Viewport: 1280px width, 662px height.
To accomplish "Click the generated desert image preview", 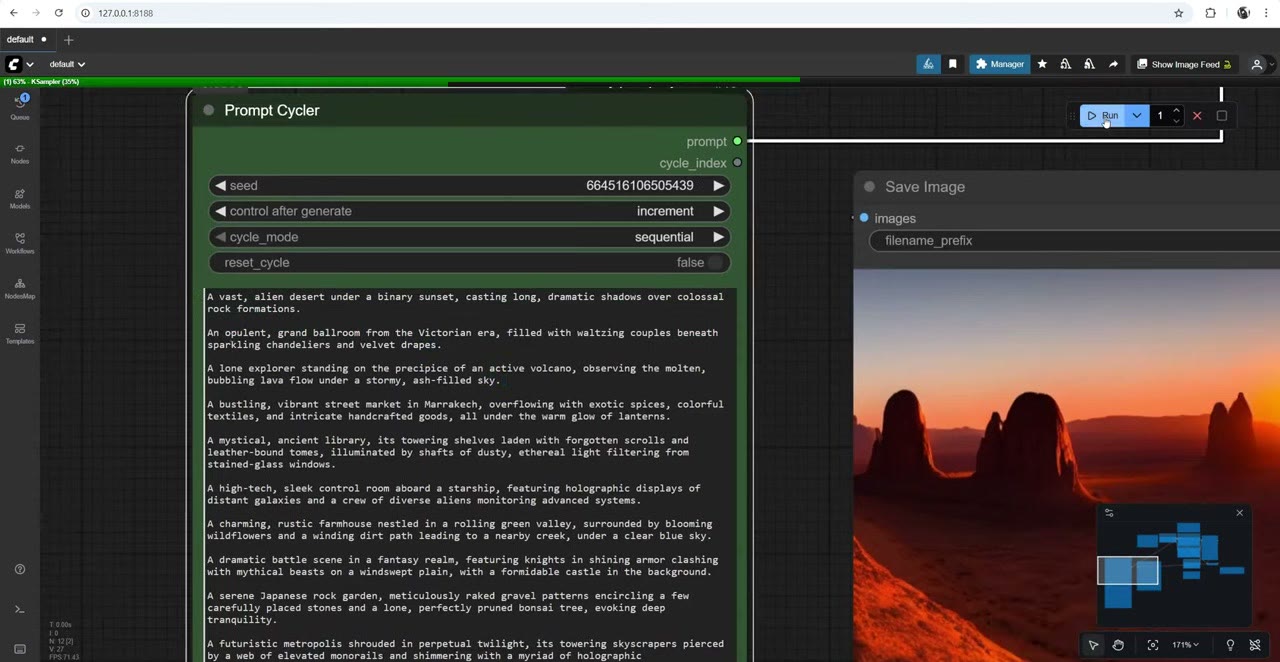I will [x=1066, y=465].
